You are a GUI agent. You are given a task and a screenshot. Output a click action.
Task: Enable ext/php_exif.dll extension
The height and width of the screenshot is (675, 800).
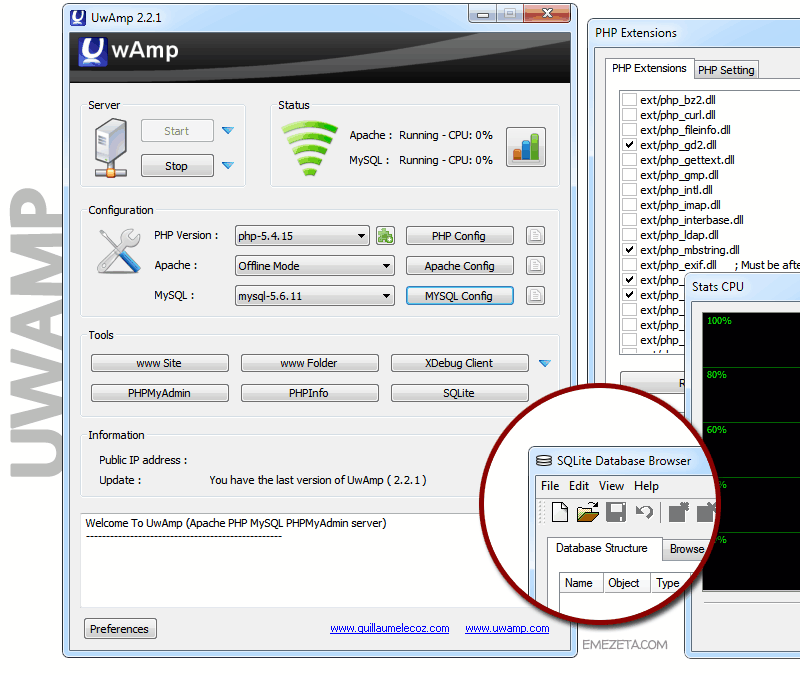630,265
